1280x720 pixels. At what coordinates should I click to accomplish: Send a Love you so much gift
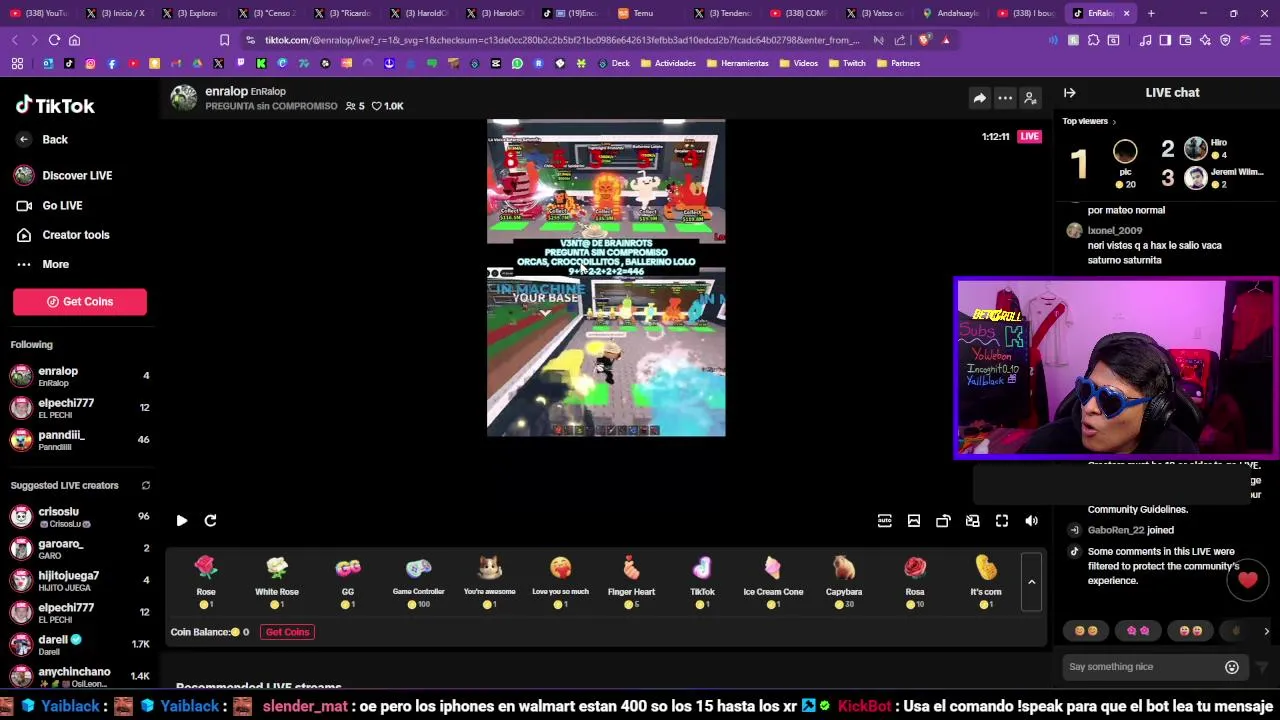pos(560,582)
